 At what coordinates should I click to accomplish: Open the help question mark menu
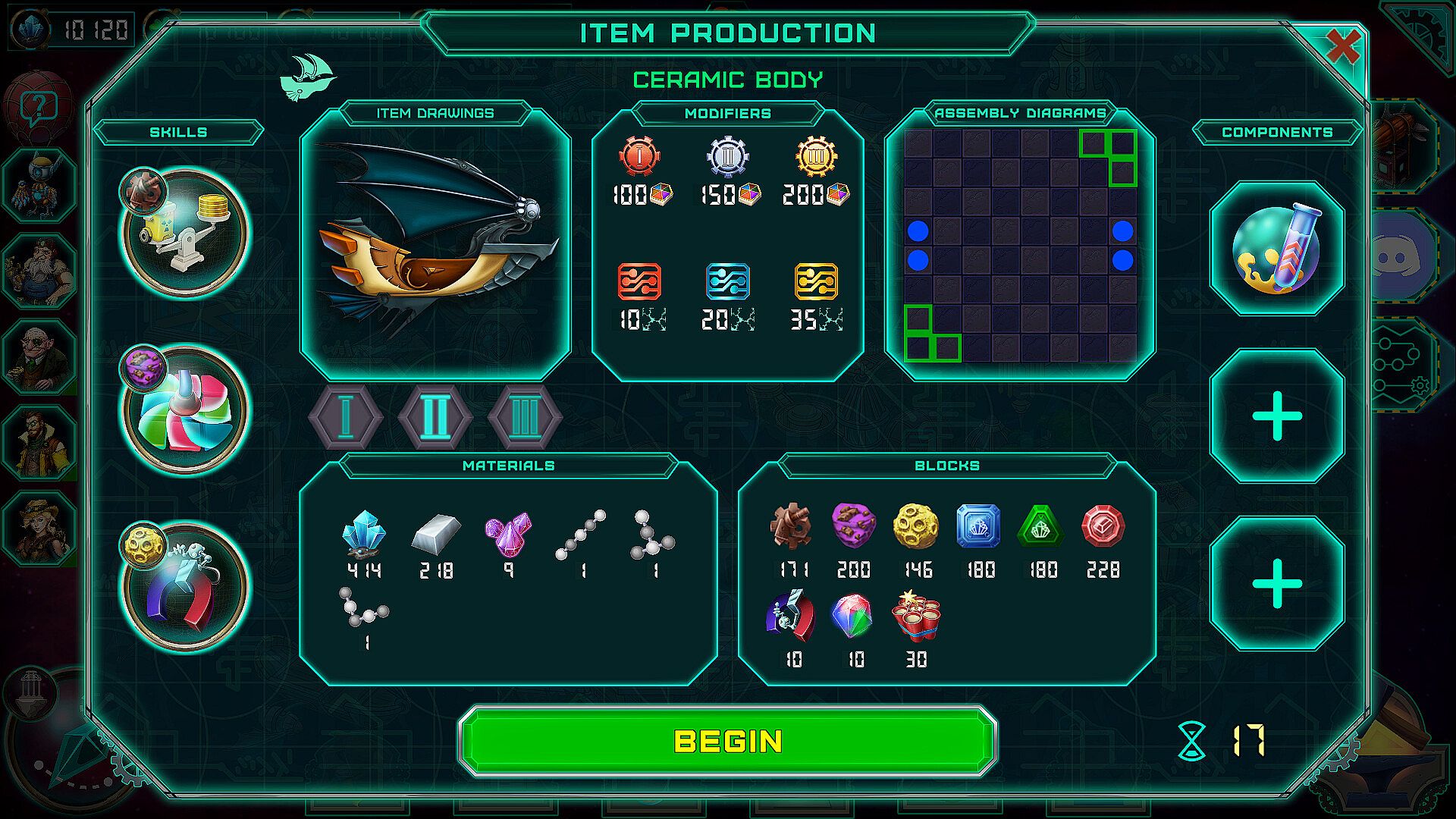[38, 107]
